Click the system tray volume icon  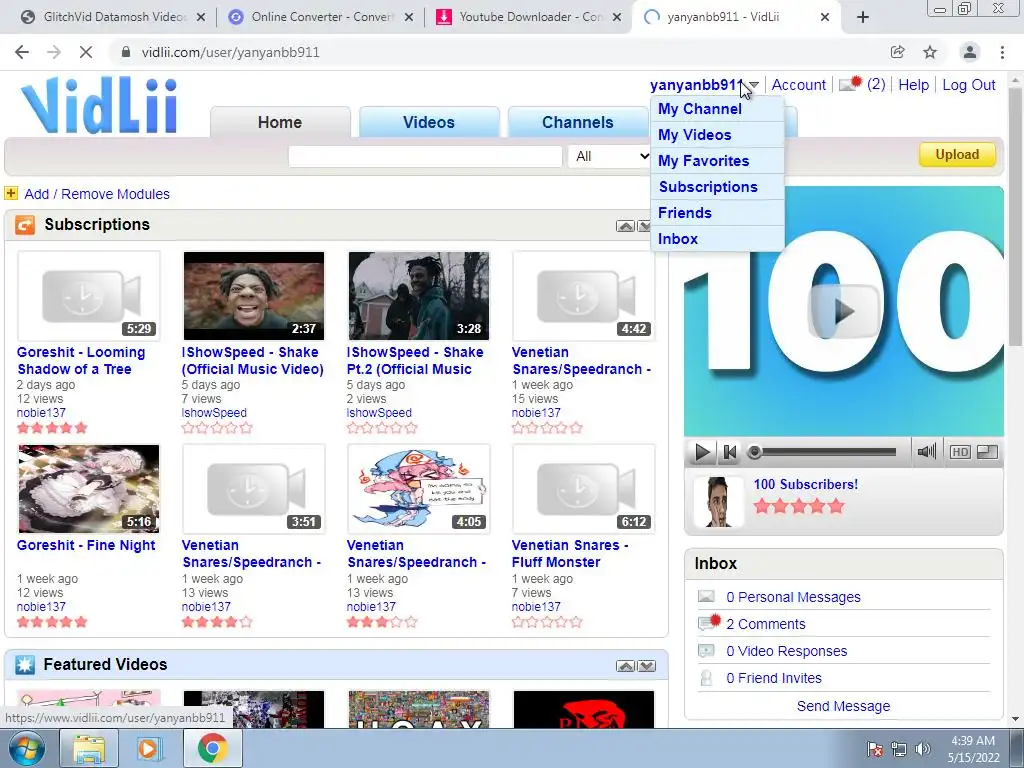(x=923, y=749)
